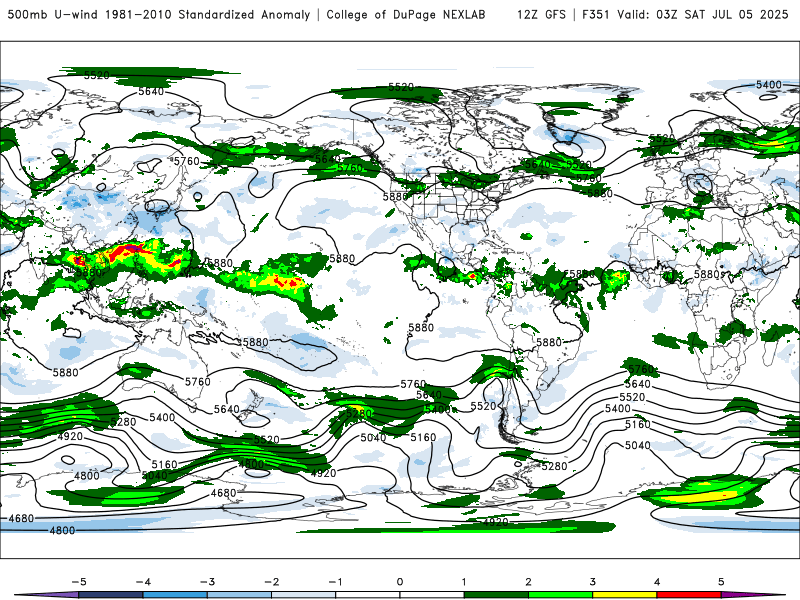Click the "5" colorbar tick label
Viewport: 800px width, 600px height.
721,582
